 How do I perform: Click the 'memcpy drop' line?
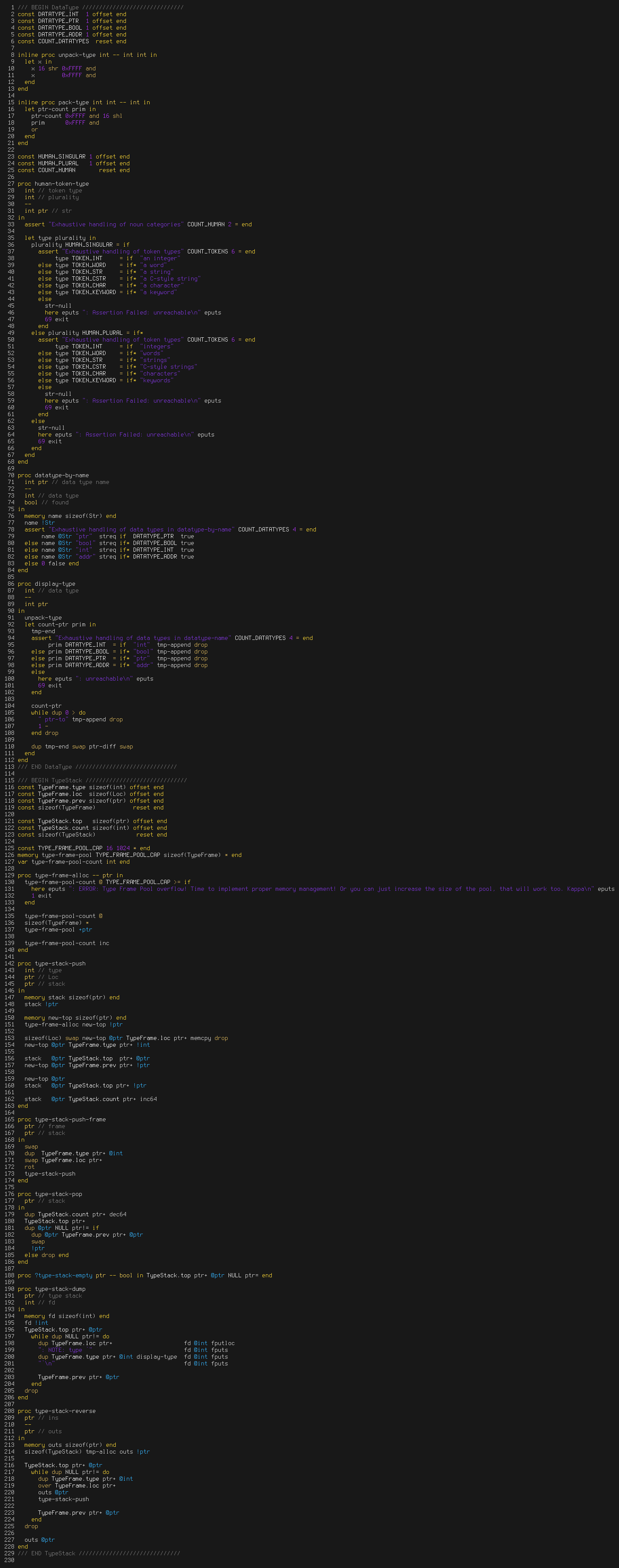tap(126, 1038)
